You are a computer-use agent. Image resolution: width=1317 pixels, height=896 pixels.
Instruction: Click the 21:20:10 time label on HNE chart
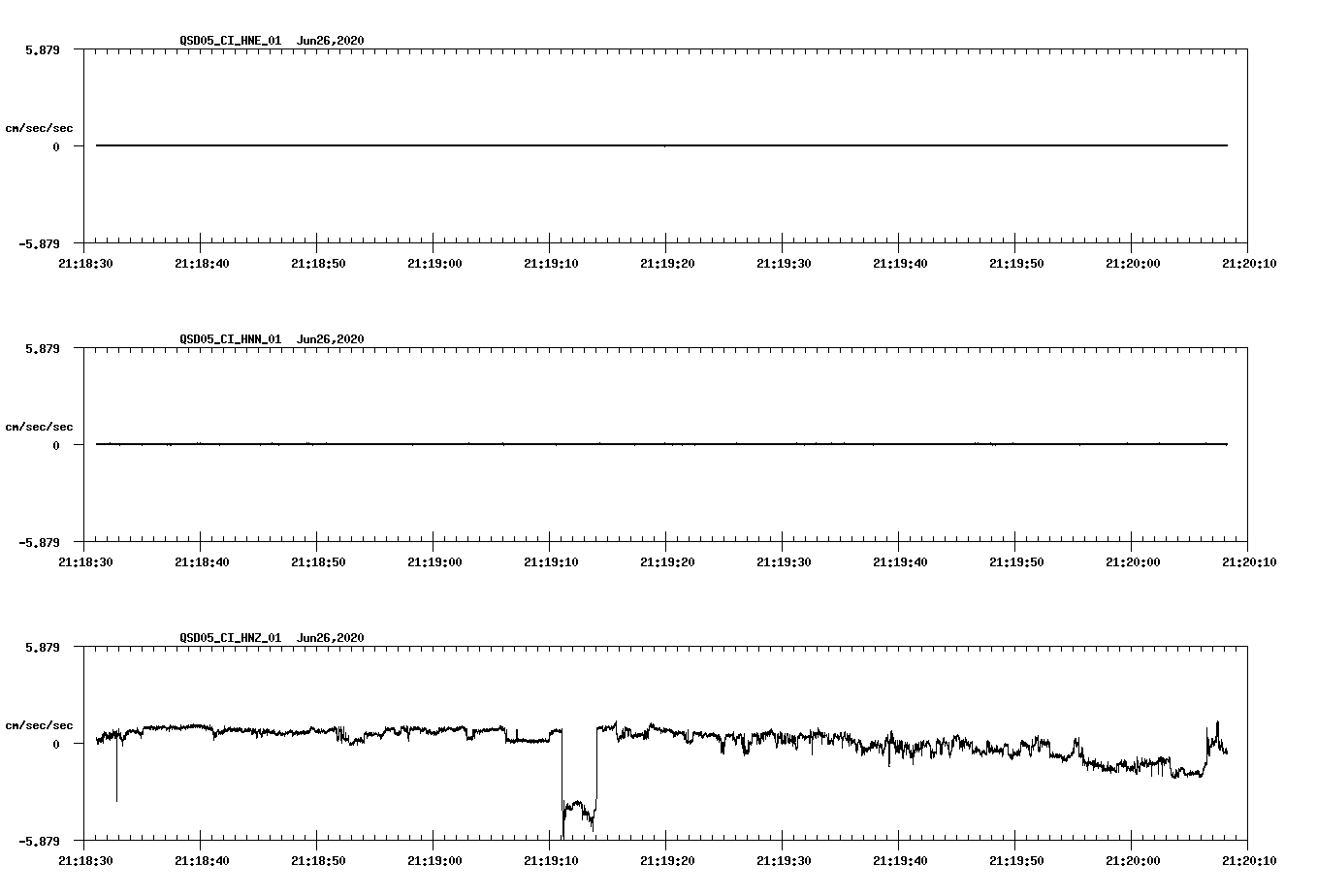(x=1249, y=263)
